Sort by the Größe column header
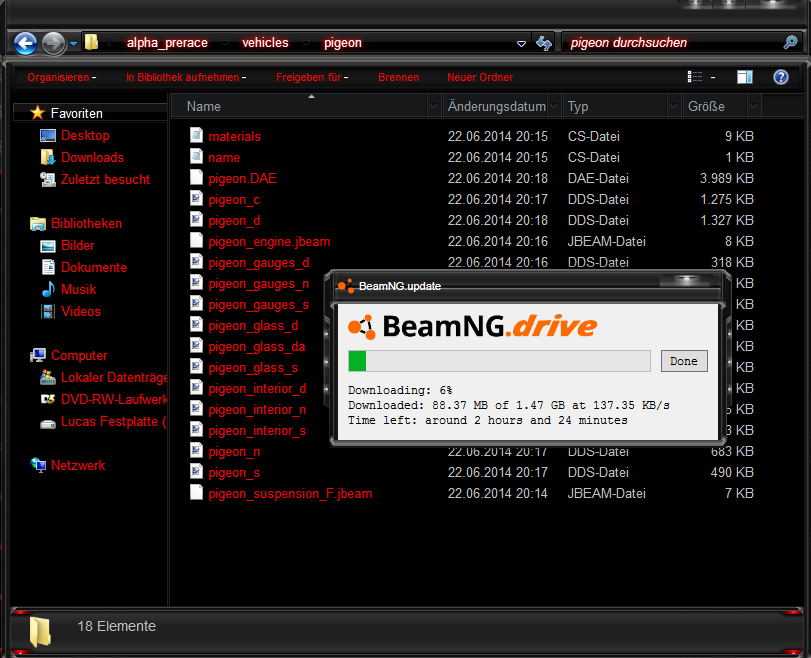Screen dimensions: 811x658 click(715, 106)
